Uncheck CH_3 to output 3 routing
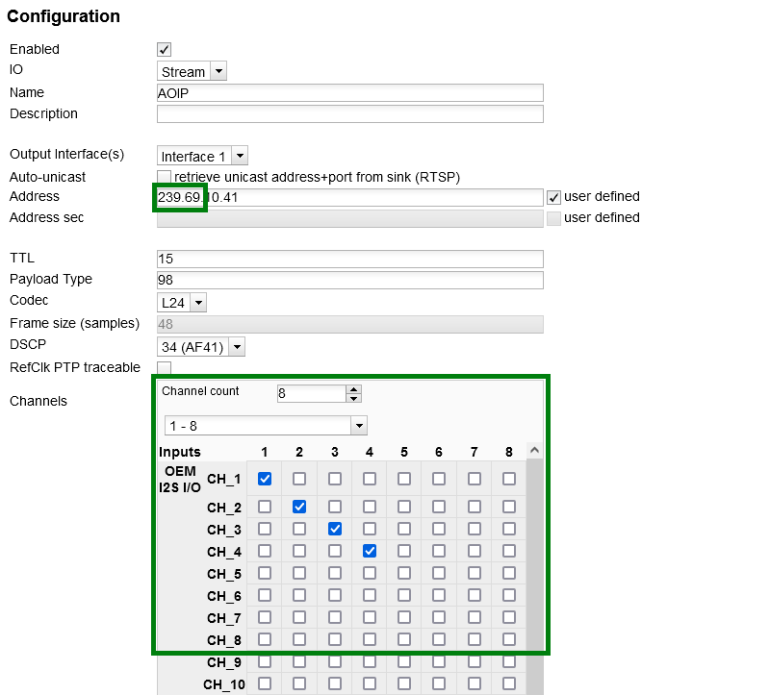 tap(335, 528)
